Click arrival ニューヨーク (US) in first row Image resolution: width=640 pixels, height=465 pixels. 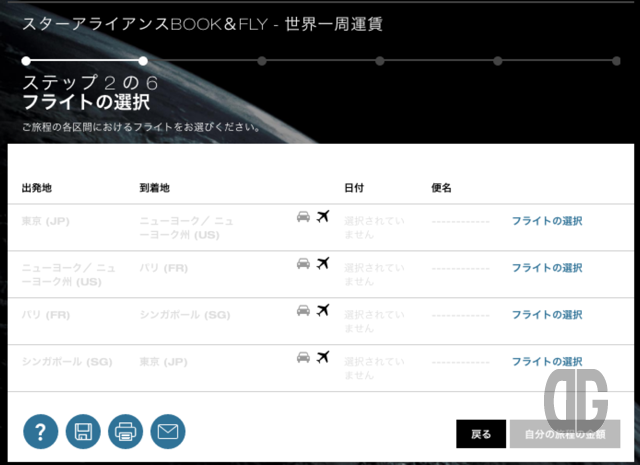(x=187, y=228)
